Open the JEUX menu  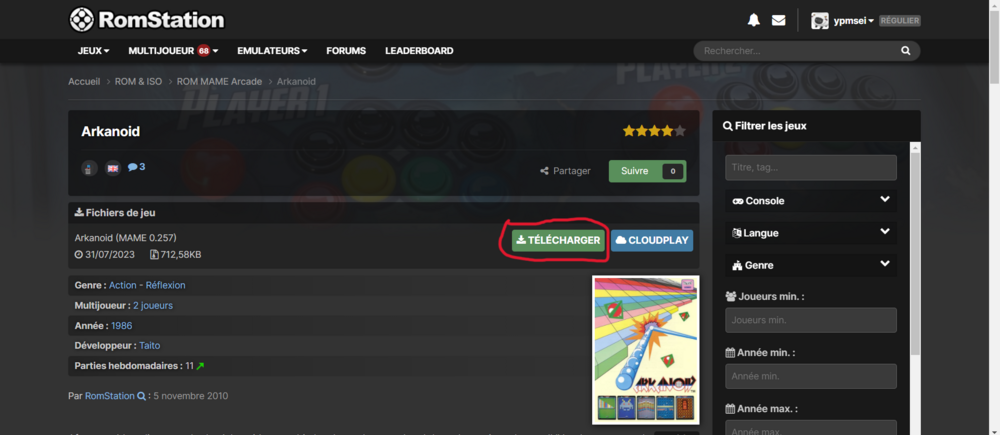tap(93, 51)
